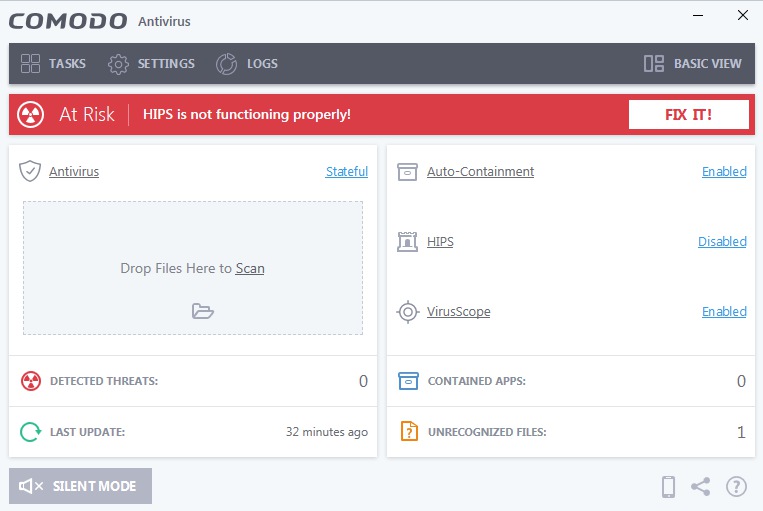Click the UNRECOGNIZED FILES label

487,432
